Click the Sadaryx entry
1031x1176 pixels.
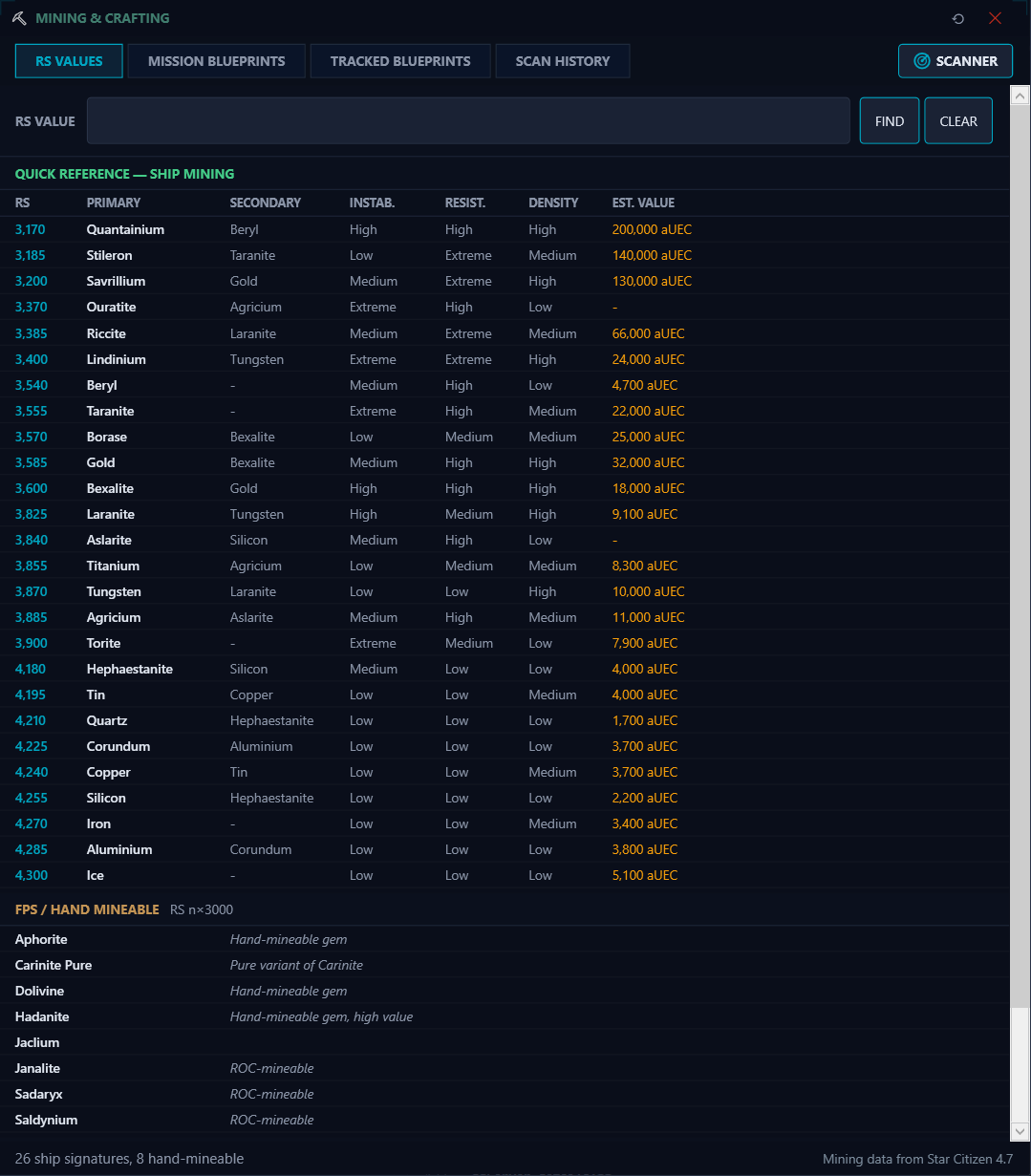[39, 1094]
